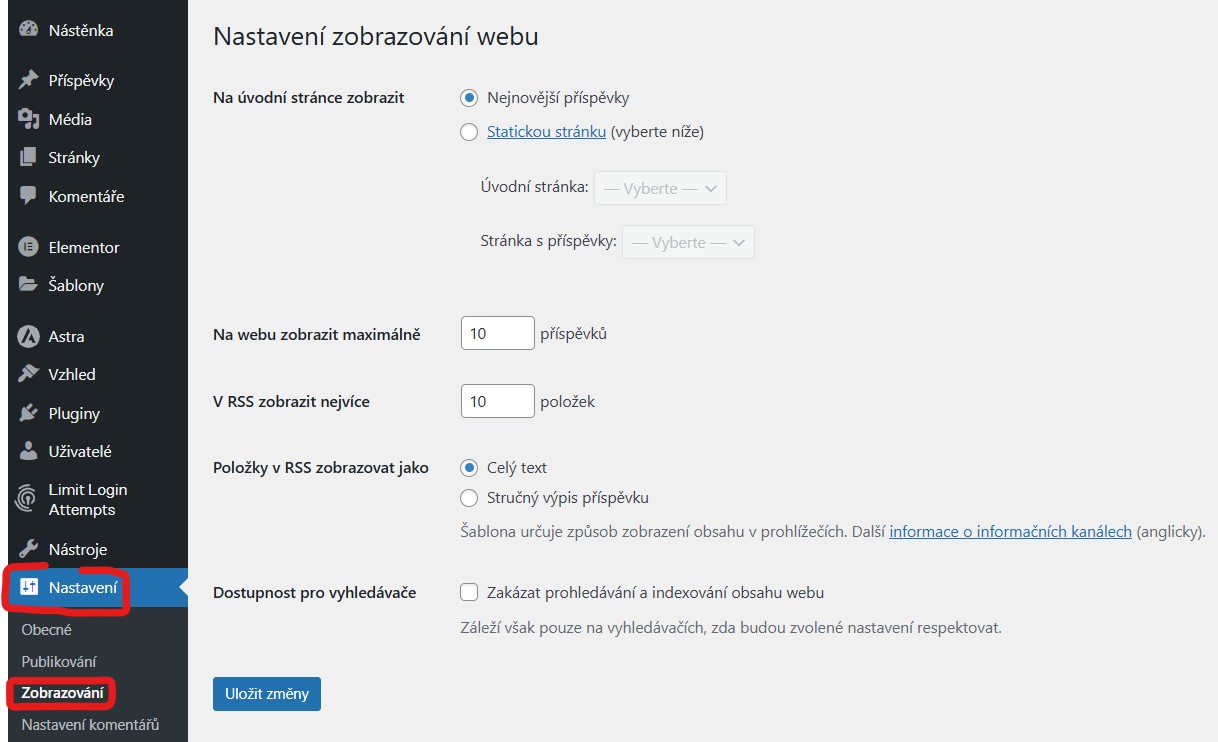Open the Média library icon
This screenshot has width=1218, height=742.
25,118
